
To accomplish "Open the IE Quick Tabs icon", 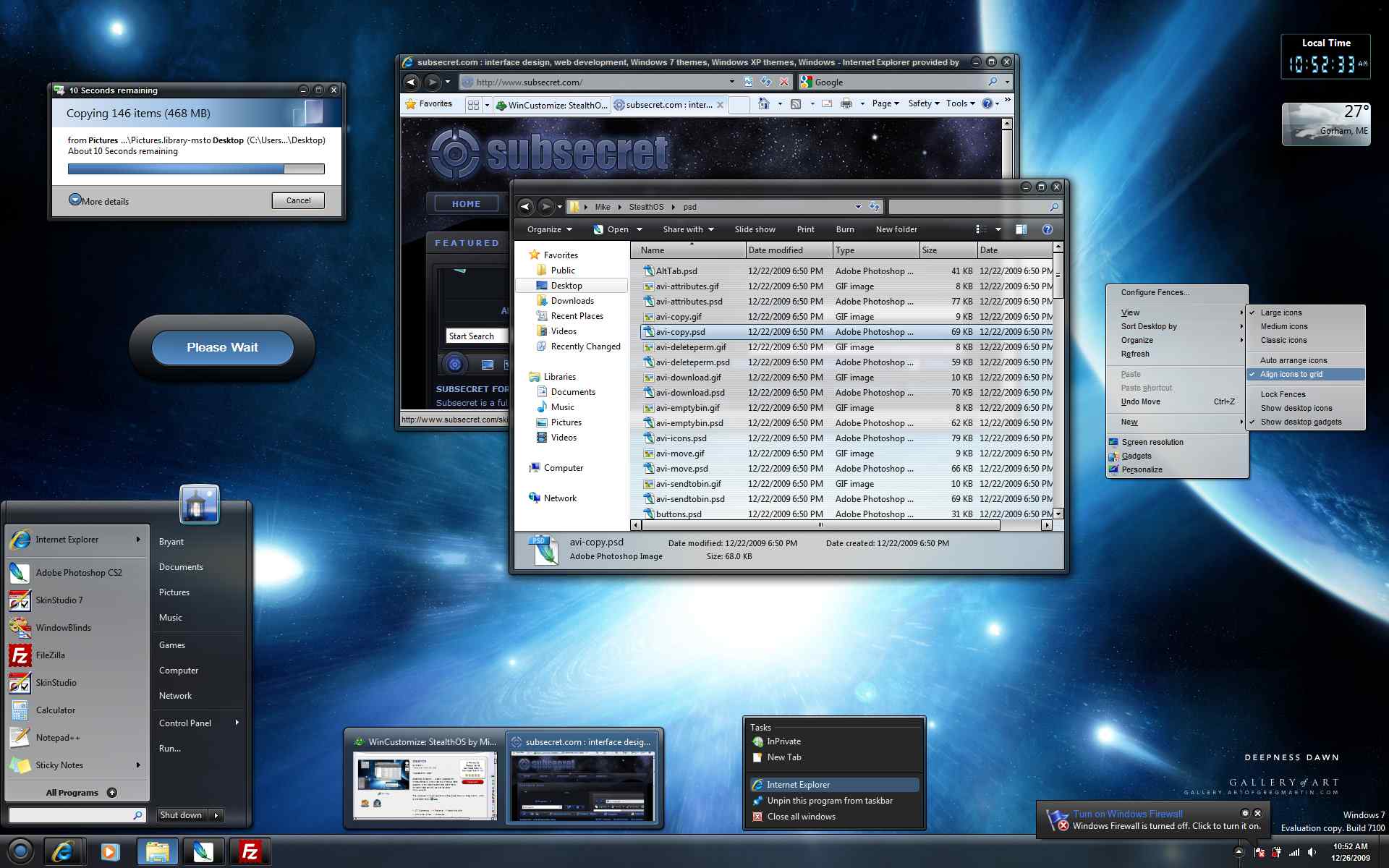I will tap(473, 105).
